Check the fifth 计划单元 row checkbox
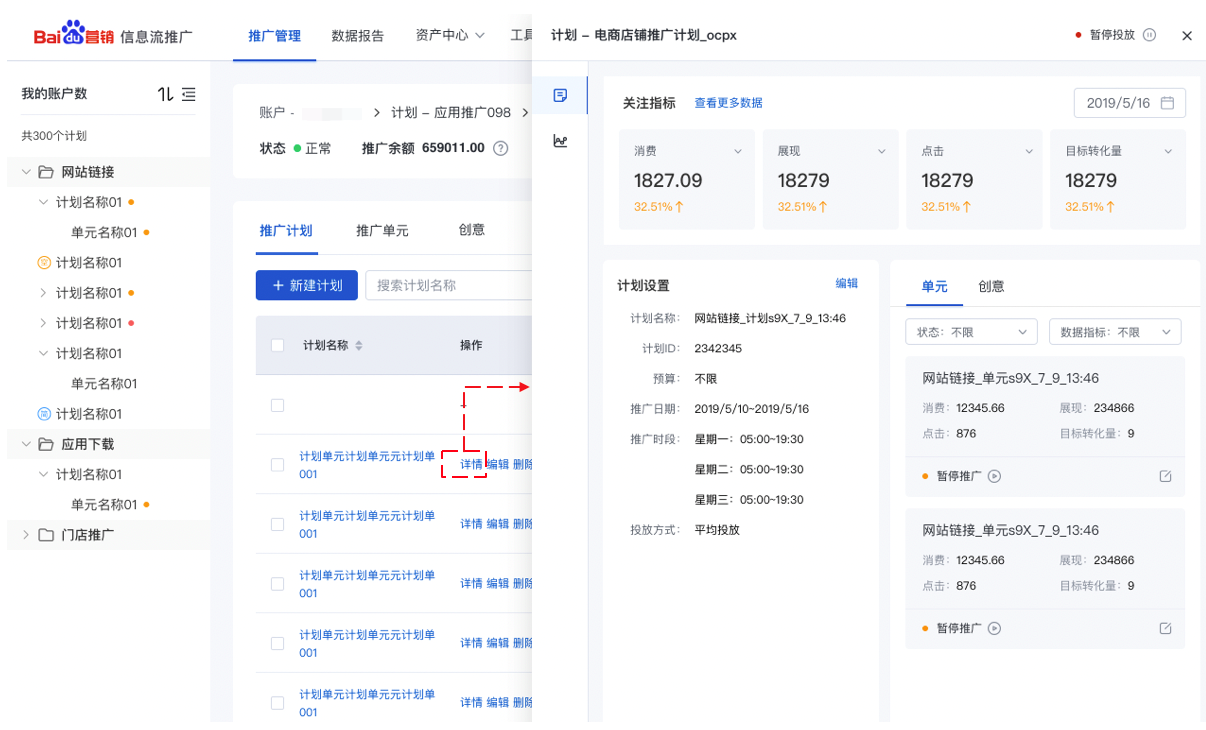This screenshot has width=1206, height=730. [x=277, y=704]
